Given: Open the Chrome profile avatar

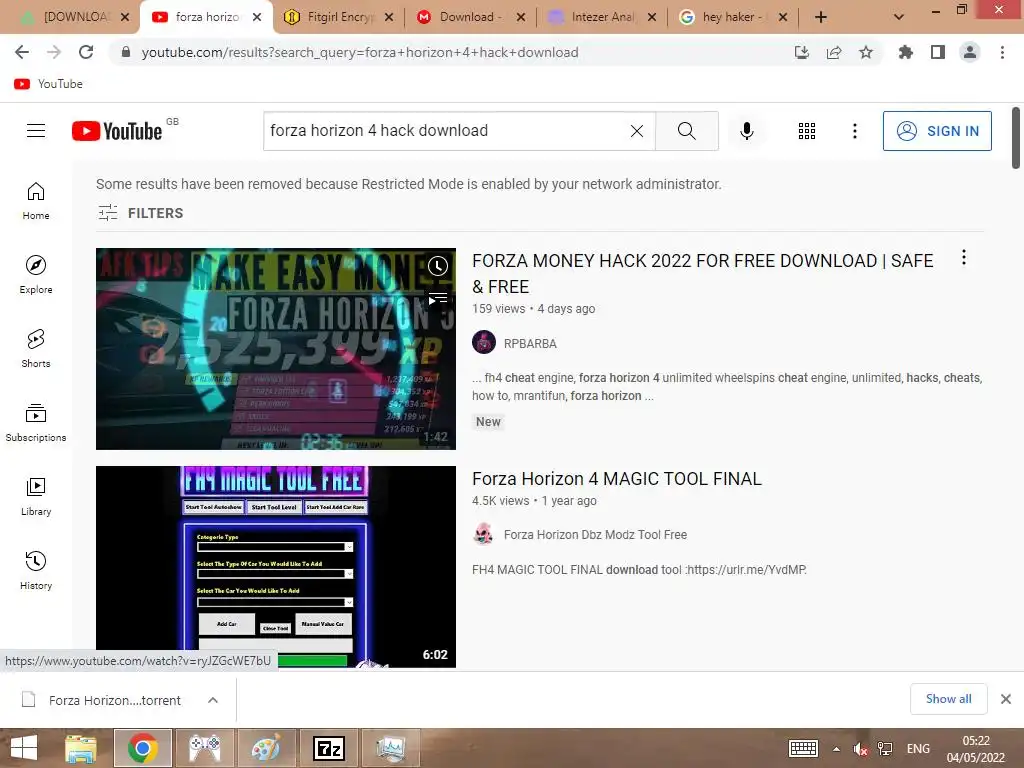Looking at the screenshot, I should coord(970,52).
